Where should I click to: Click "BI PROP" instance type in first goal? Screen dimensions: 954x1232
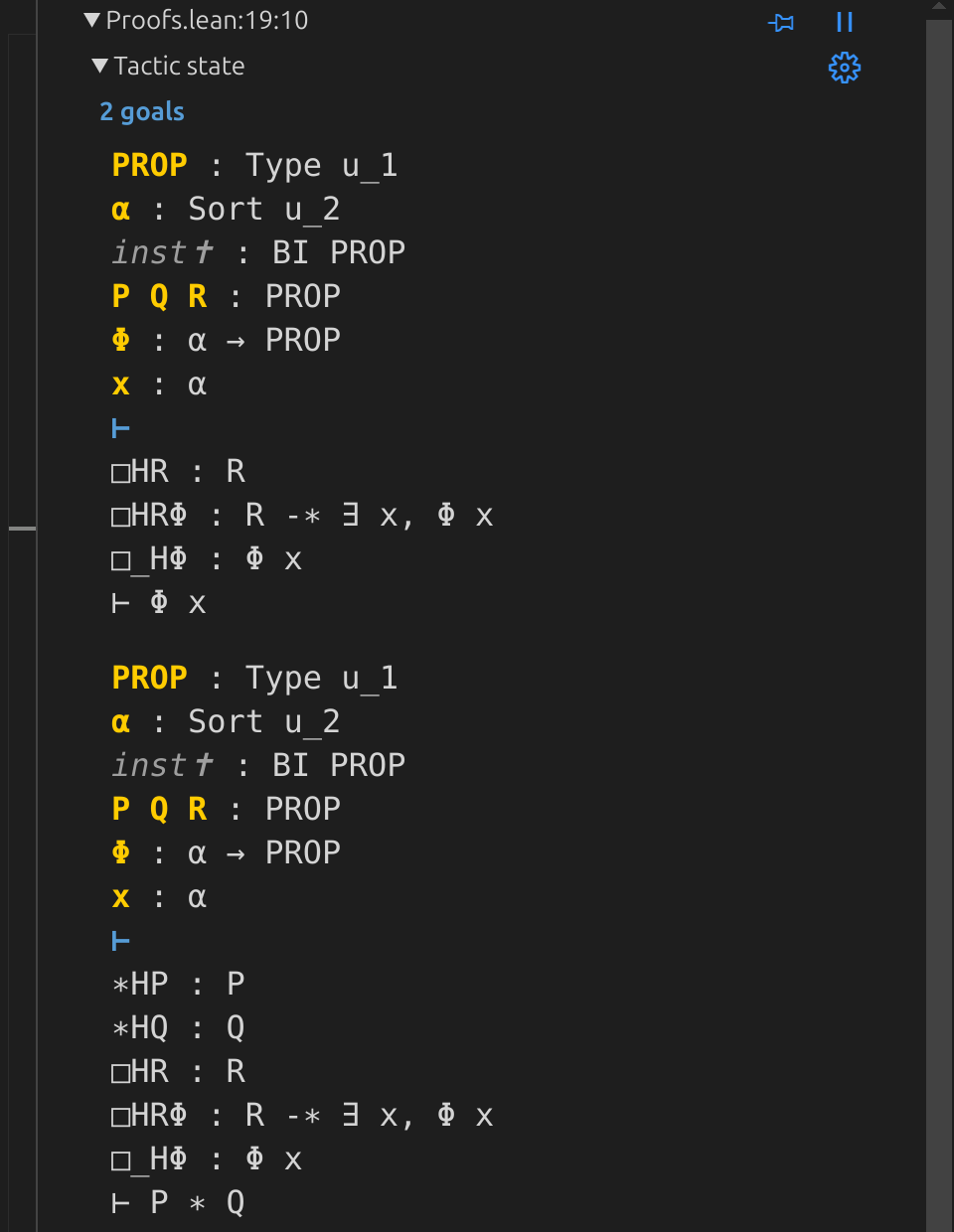[339, 252]
